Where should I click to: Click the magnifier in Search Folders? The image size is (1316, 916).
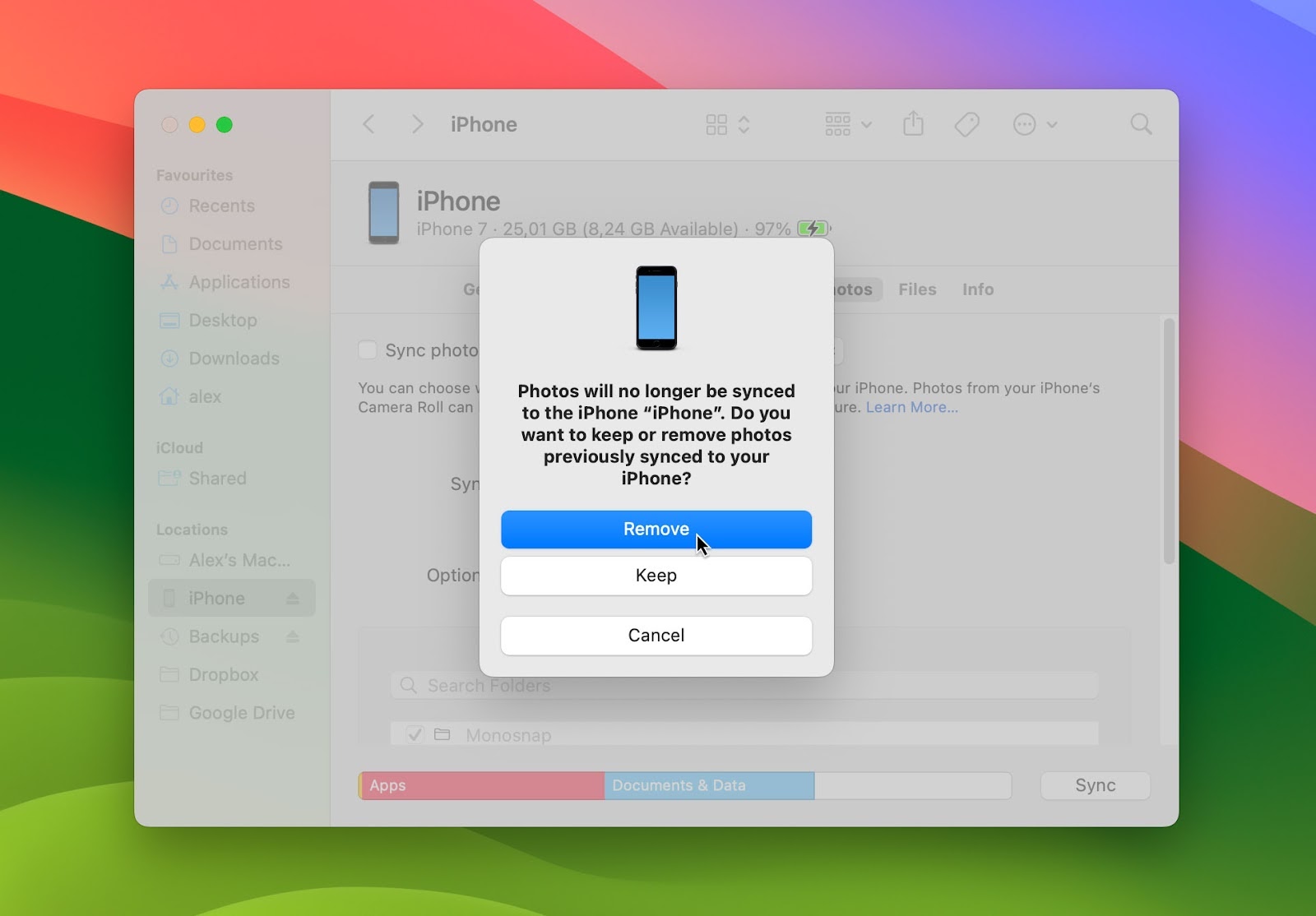tap(409, 685)
